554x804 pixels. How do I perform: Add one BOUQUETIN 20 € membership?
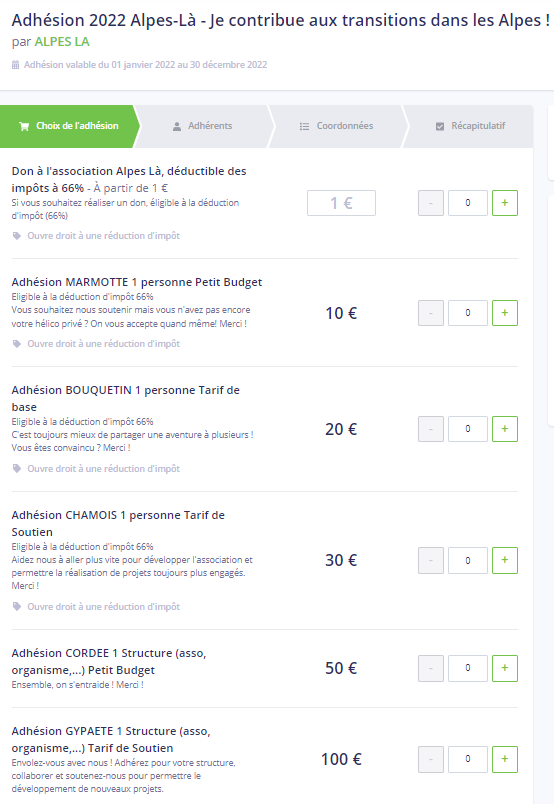coord(505,429)
